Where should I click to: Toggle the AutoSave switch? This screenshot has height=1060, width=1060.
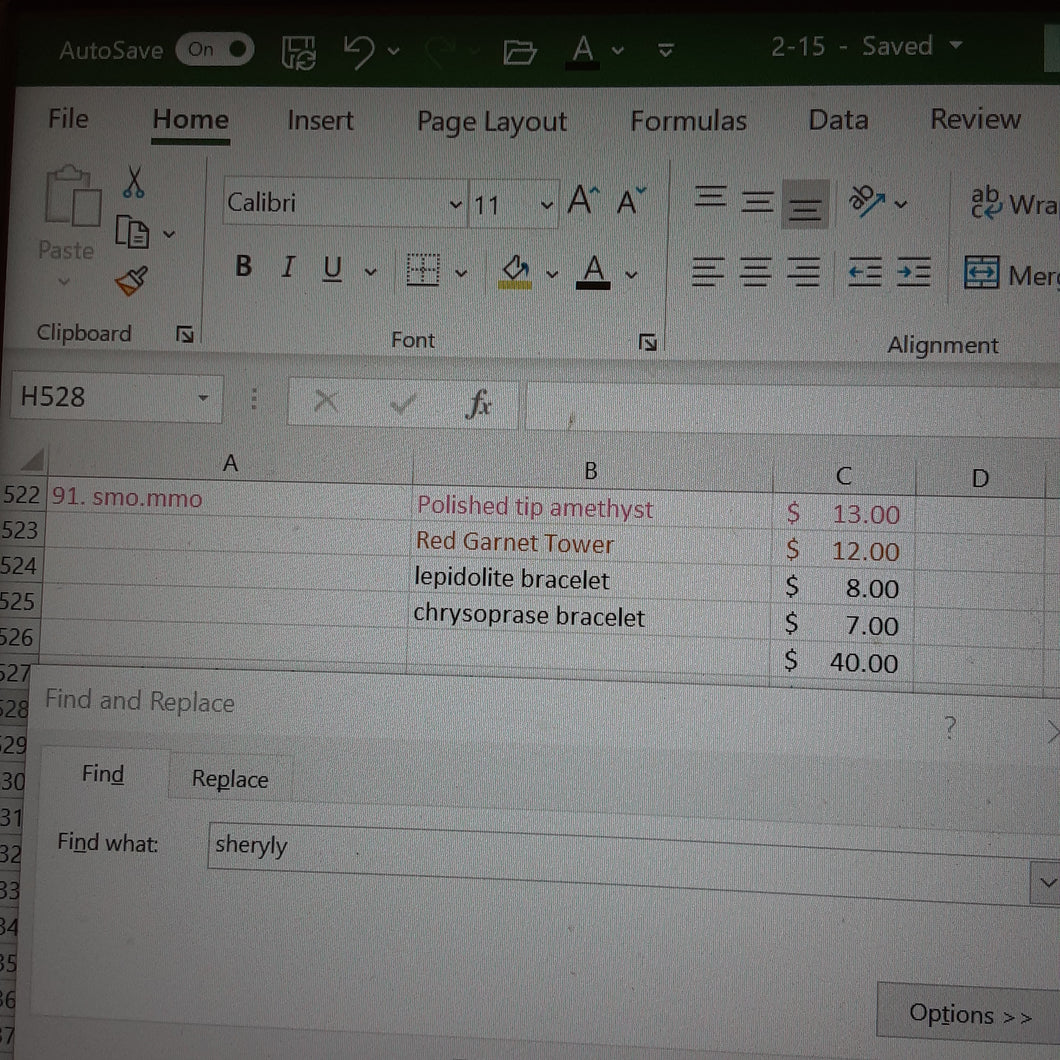(214, 49)
